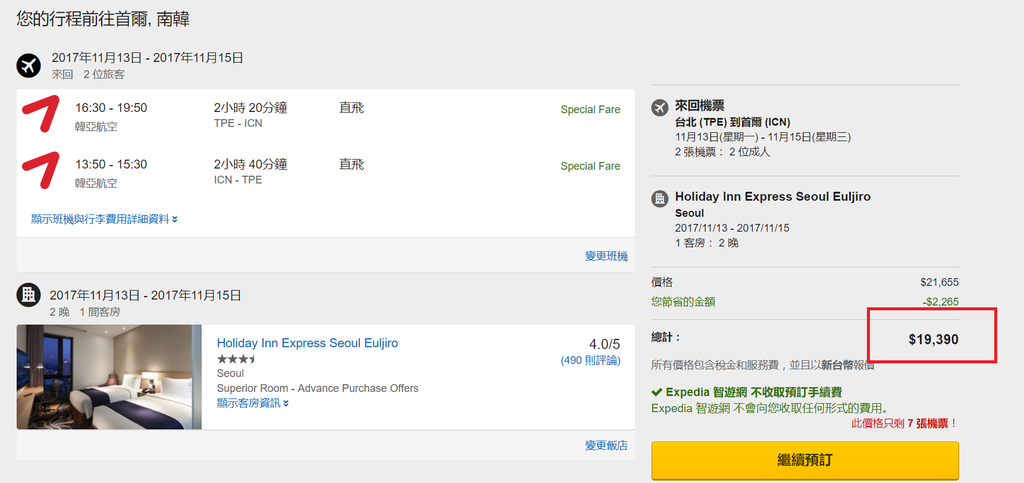Click 直飛 label on the ICN - TPE flight
1024x483 pixels.
(351, 164)
